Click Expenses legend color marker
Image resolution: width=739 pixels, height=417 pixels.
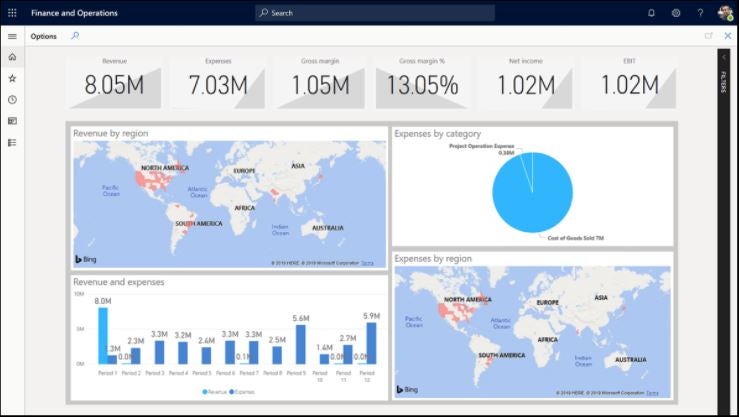(x=231, y=392)
